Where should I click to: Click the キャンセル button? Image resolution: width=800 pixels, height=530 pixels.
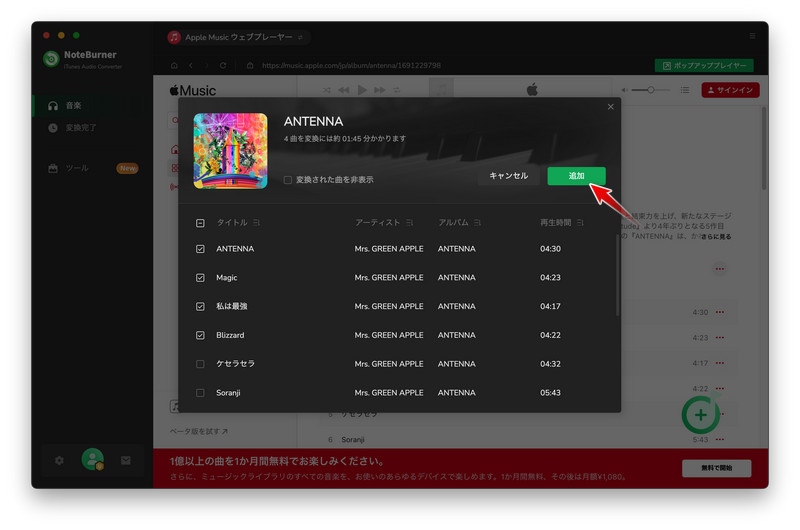[x=508, y=176]
